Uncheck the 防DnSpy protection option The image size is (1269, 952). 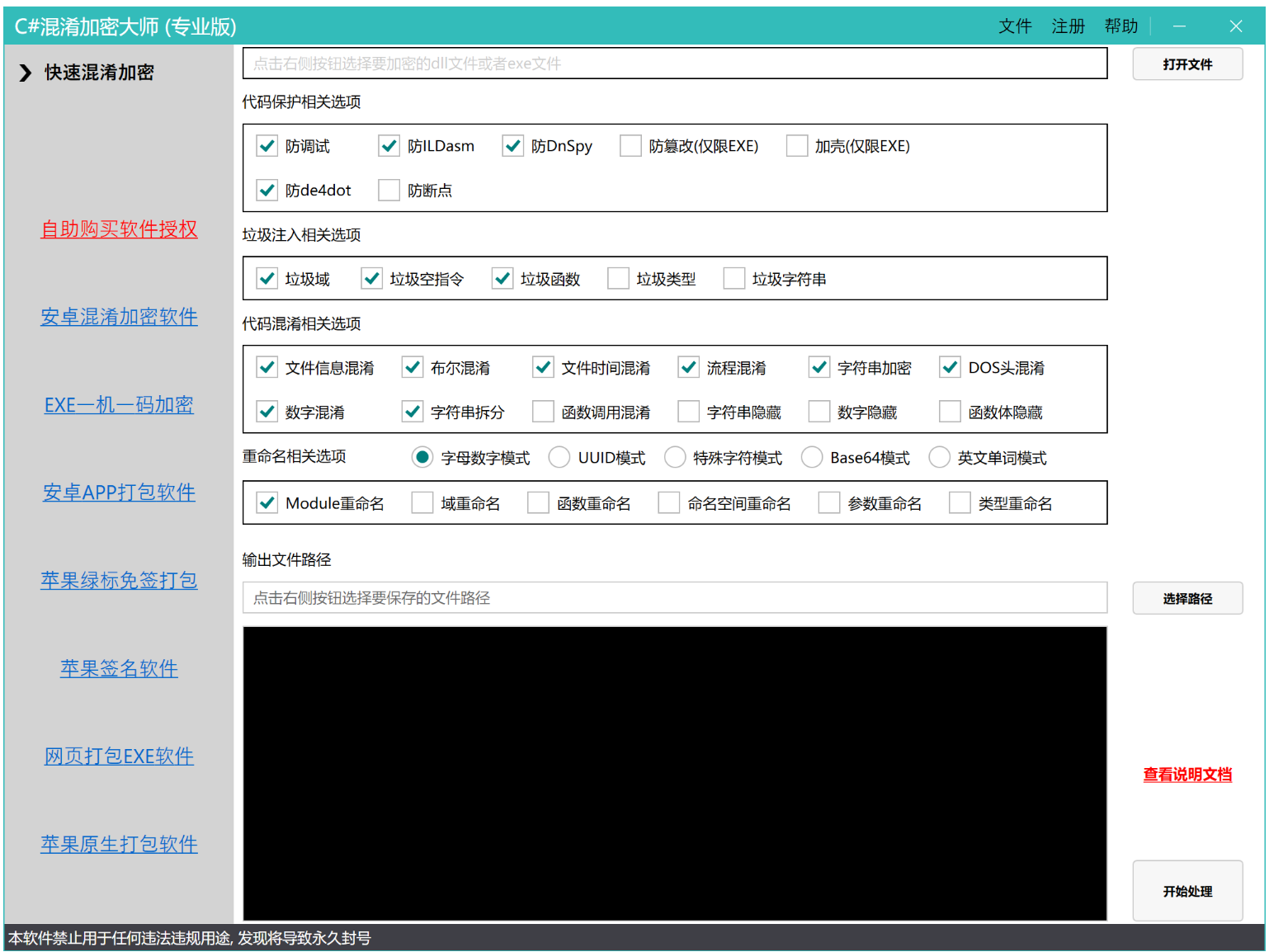[x=512, y=145]
